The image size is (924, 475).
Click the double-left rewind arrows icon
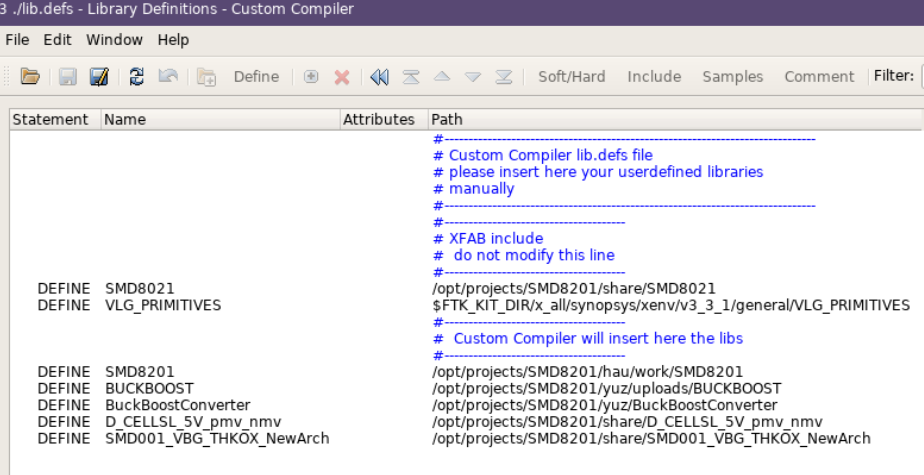[x=379, y=77]
